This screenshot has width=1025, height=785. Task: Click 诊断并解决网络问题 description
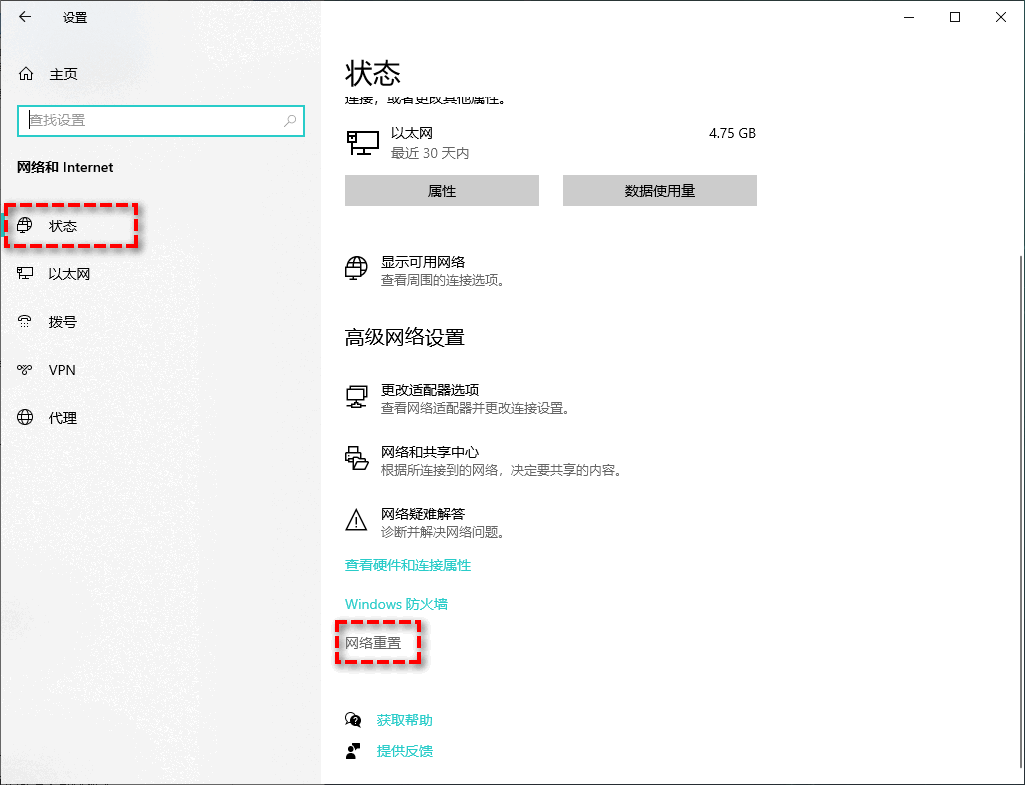coord(443,532)
